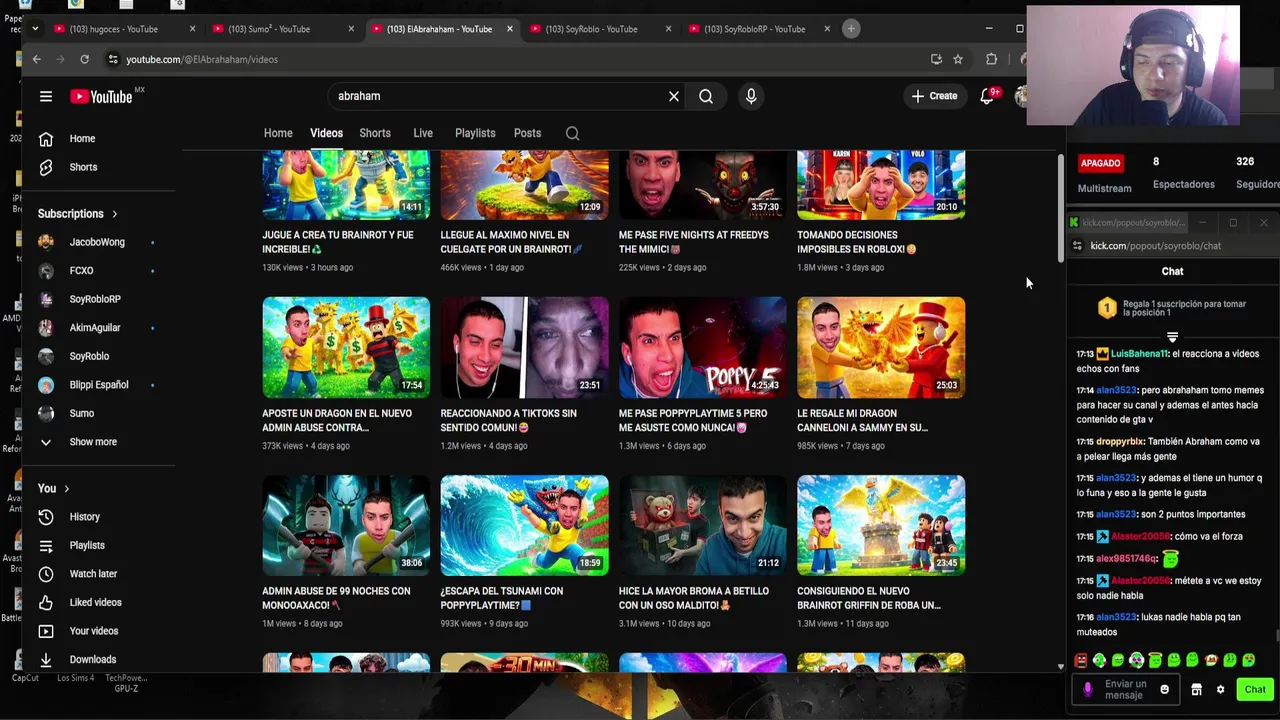Open the YouTube guide hamburger menu
The width and height of the screenshot is (1280, 720).
click(x=45, y=96)
